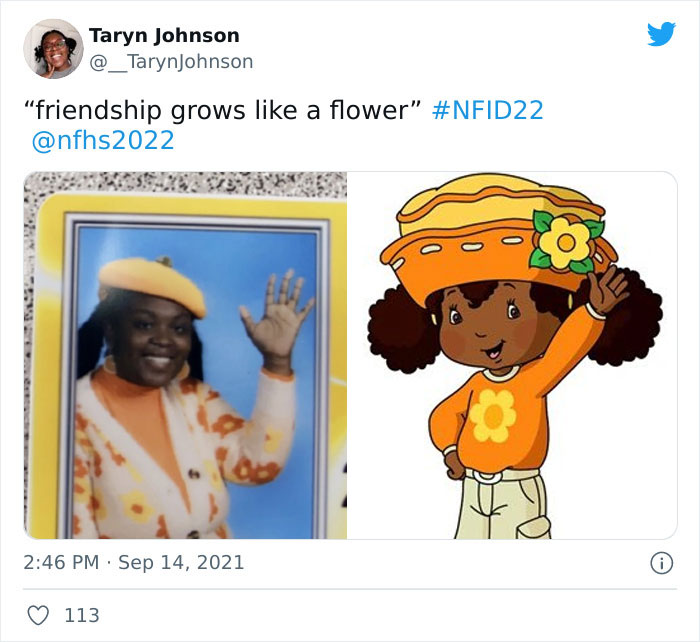Viewport: 700px width, 642px height.
Task: Click the yellow beret in the photo
Action: [152, 284]
